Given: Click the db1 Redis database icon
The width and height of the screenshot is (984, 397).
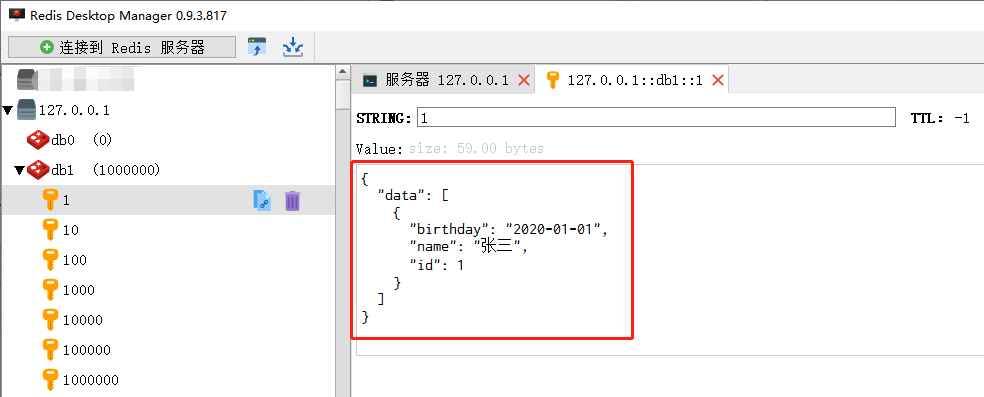Looking at the screenshot, I should 38,170.
